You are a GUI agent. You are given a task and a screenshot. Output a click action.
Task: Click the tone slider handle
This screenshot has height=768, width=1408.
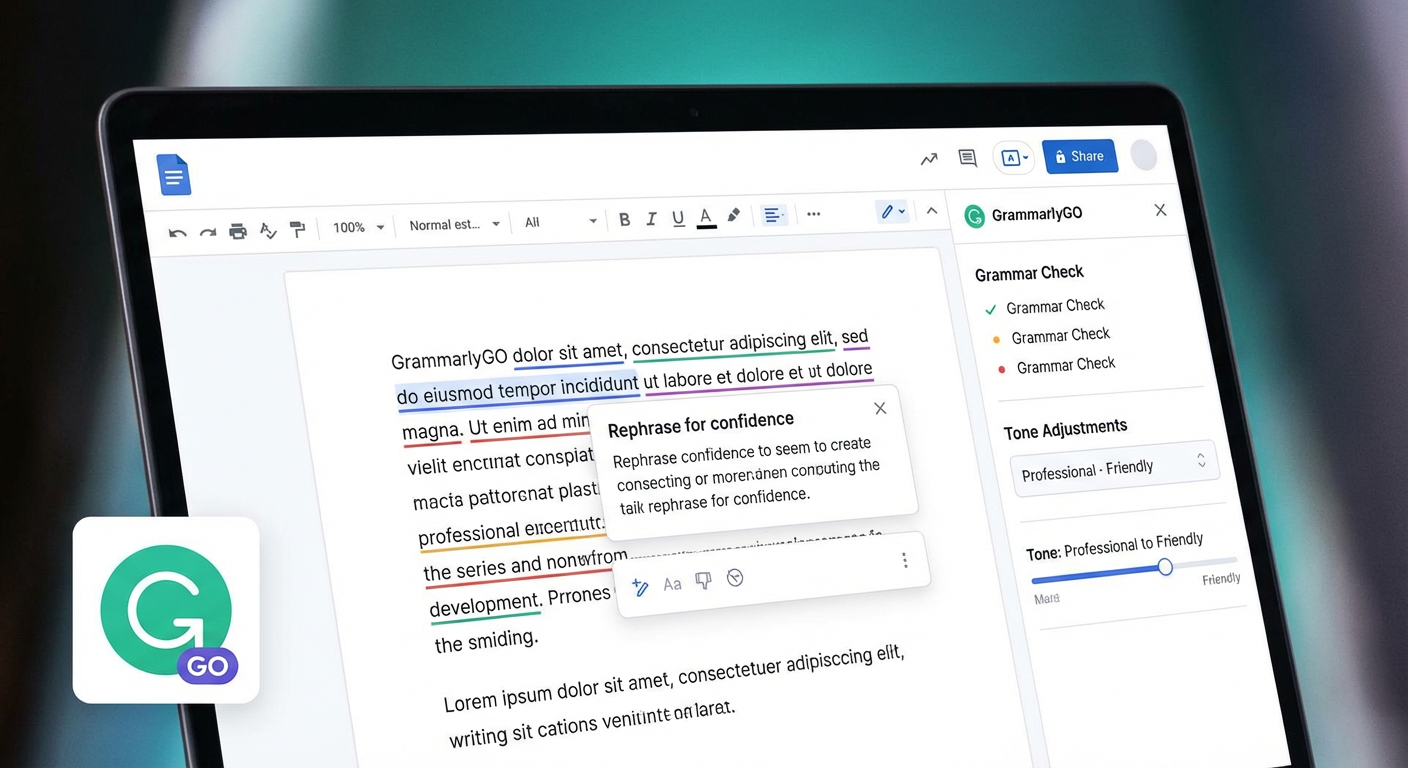point(1165,567)
